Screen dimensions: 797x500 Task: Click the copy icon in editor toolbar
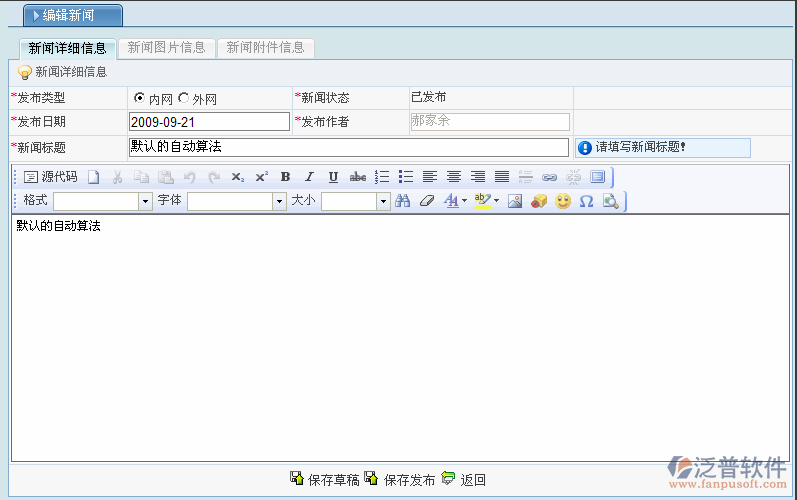click(x=141, y=177)
